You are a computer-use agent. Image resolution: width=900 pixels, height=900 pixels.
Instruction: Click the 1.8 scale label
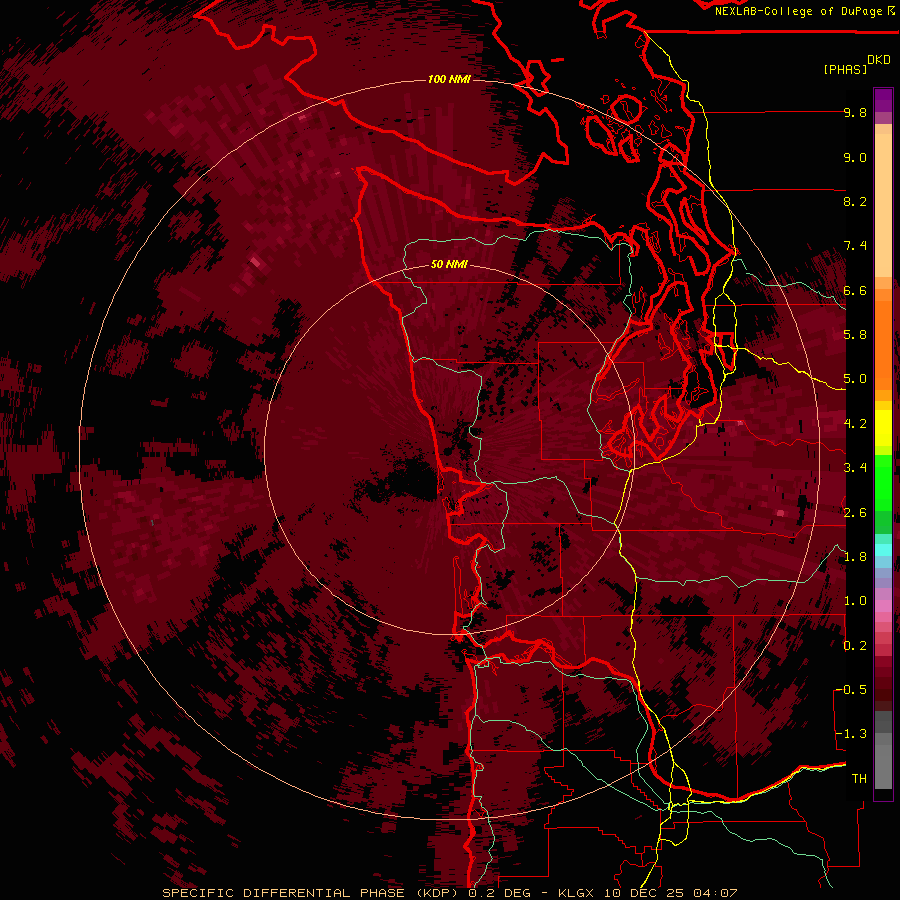point(855,557)
